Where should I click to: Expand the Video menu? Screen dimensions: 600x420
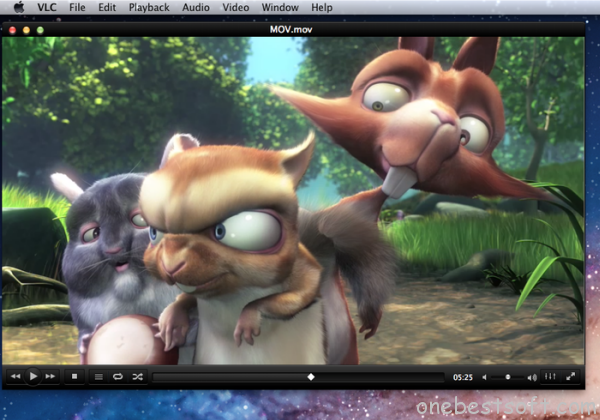click(x=237, y=8)
